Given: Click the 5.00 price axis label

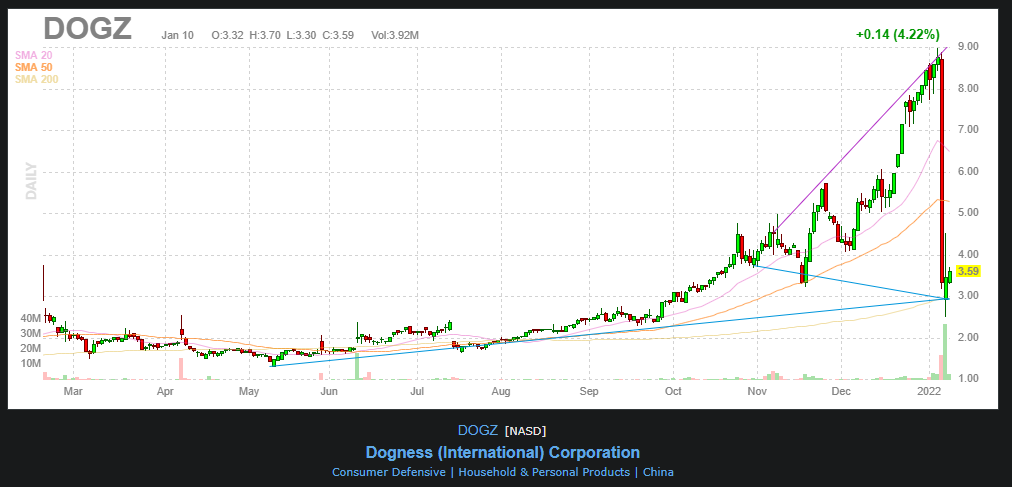Looking at the screenshot, I should click(968, 213).
